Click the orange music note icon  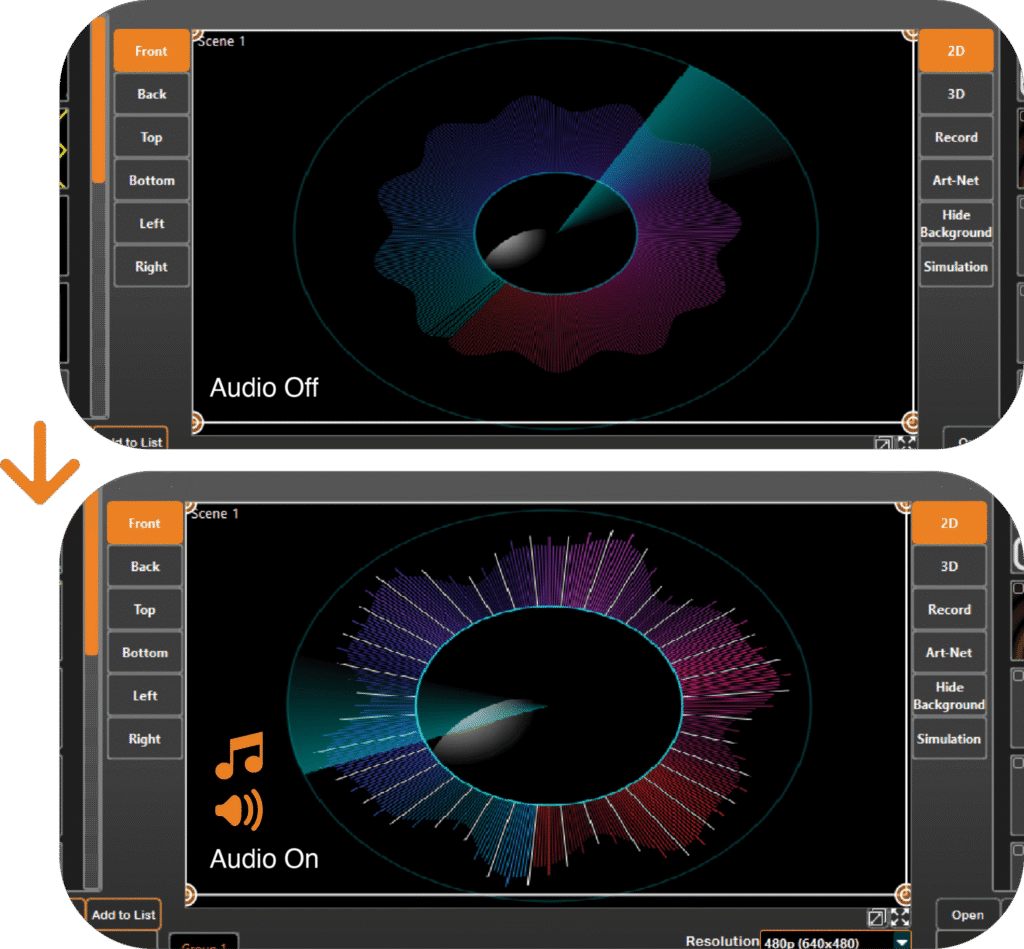point(237,757)
